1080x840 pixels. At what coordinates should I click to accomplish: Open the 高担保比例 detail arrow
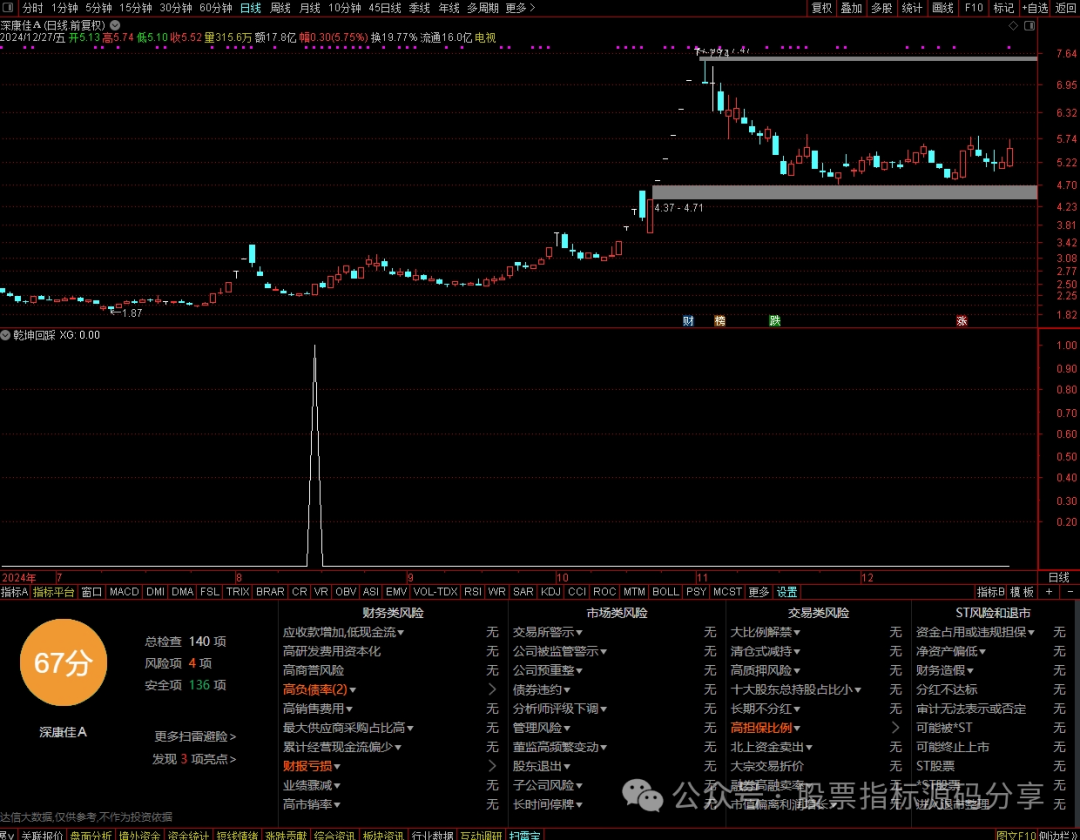click(895, 727)
